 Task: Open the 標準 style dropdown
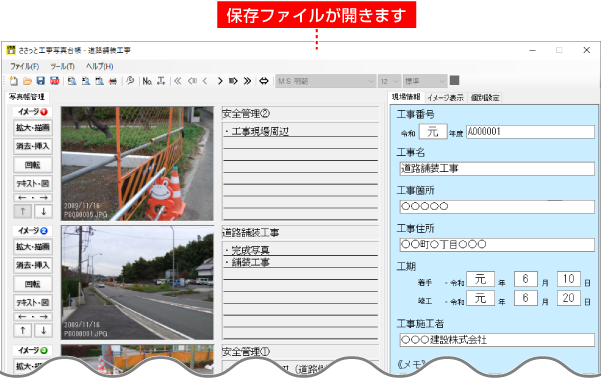pos(425,81)
